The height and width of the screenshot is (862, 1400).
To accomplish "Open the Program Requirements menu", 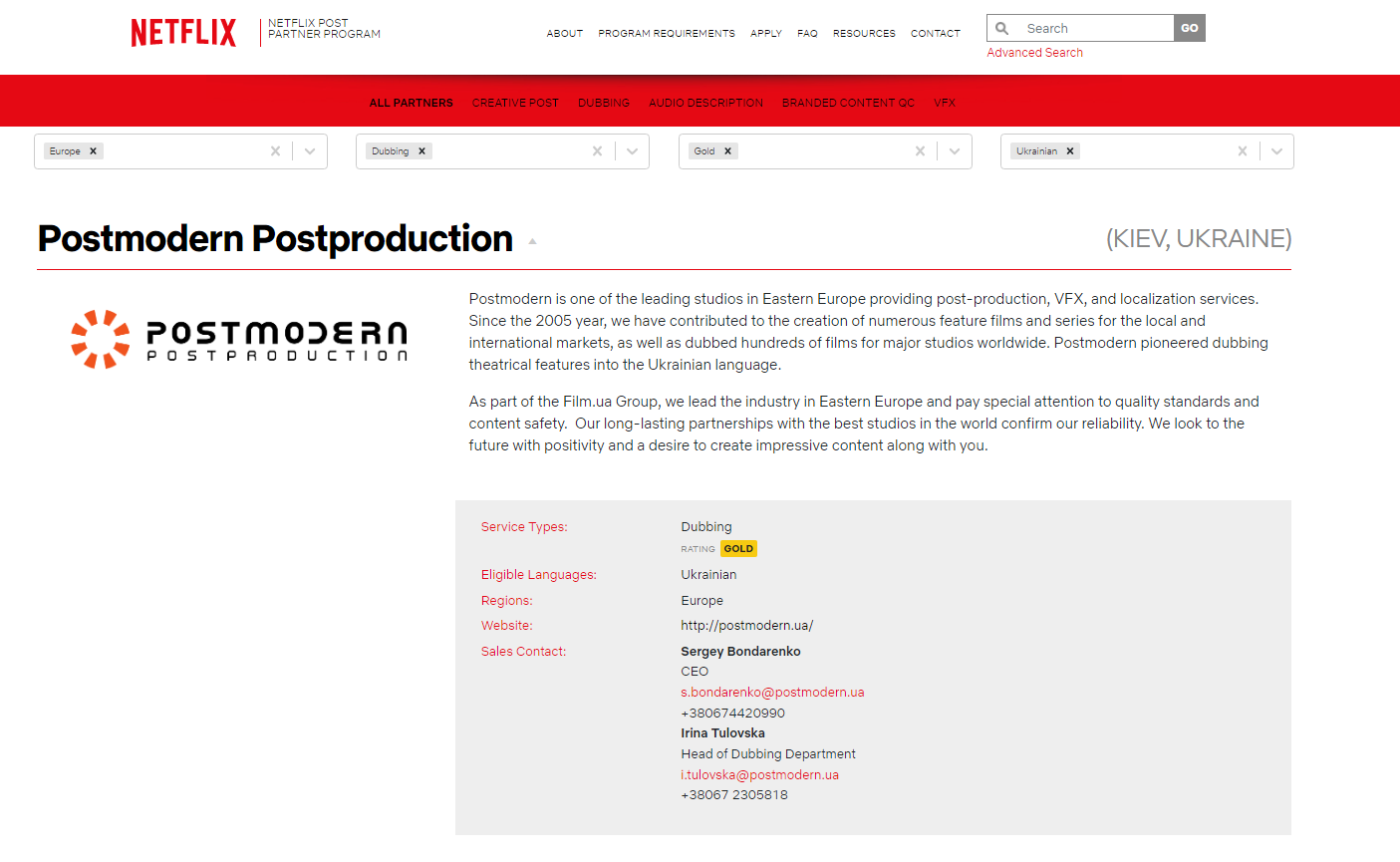I will pos(667,33).
